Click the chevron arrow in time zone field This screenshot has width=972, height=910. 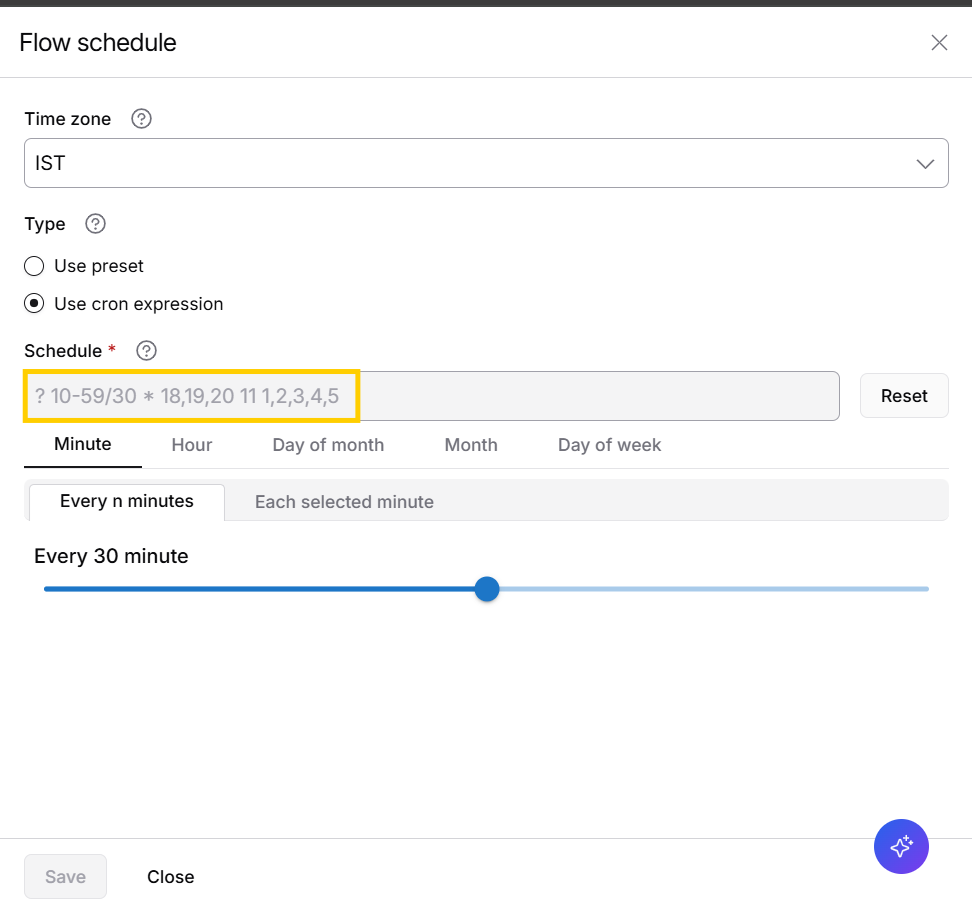pos(926,164)
